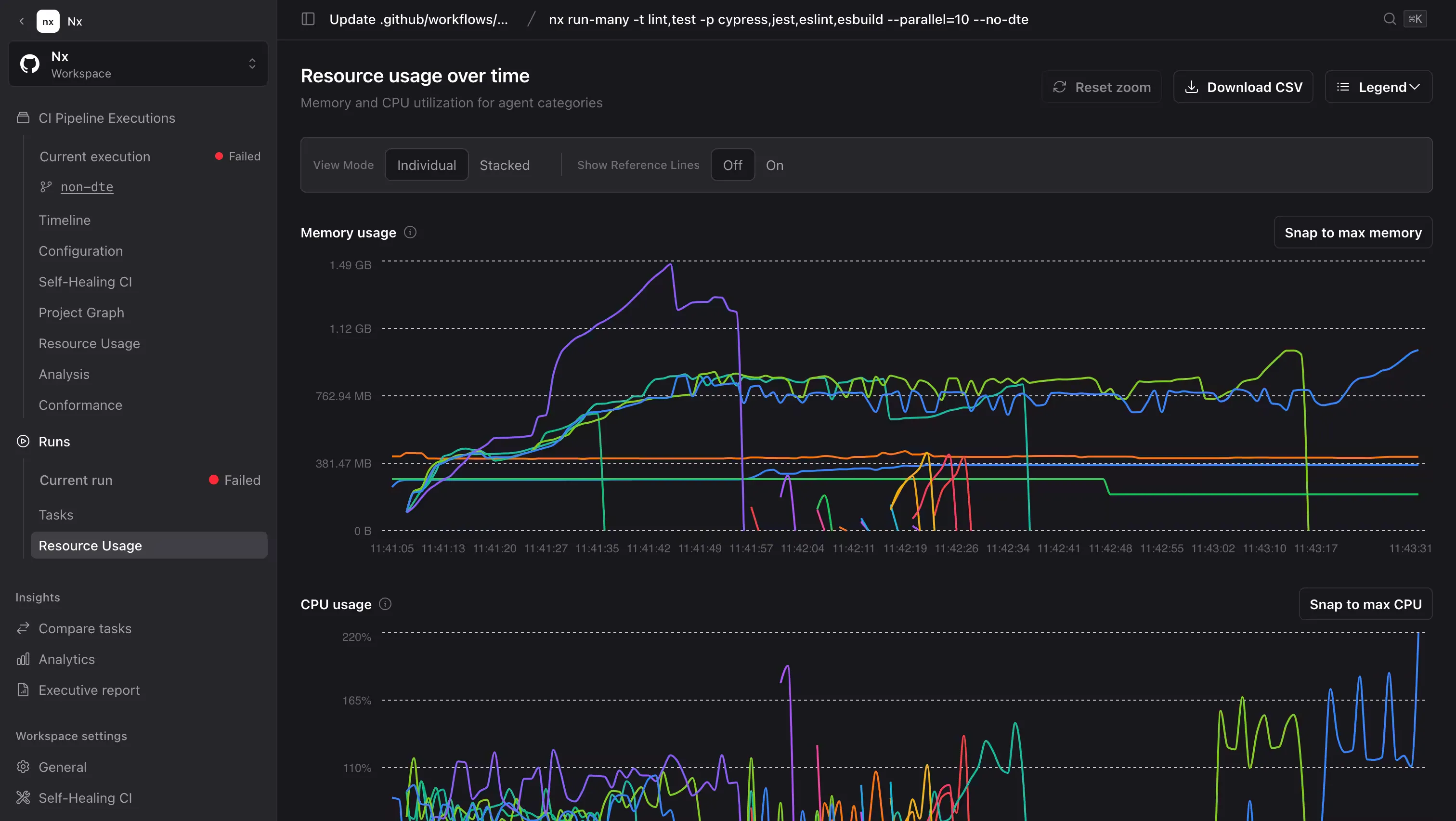The width and height of the screenshot is (1456, 821).
Task: Toggle the sidebar panel icon
Action: click(308, 19)
